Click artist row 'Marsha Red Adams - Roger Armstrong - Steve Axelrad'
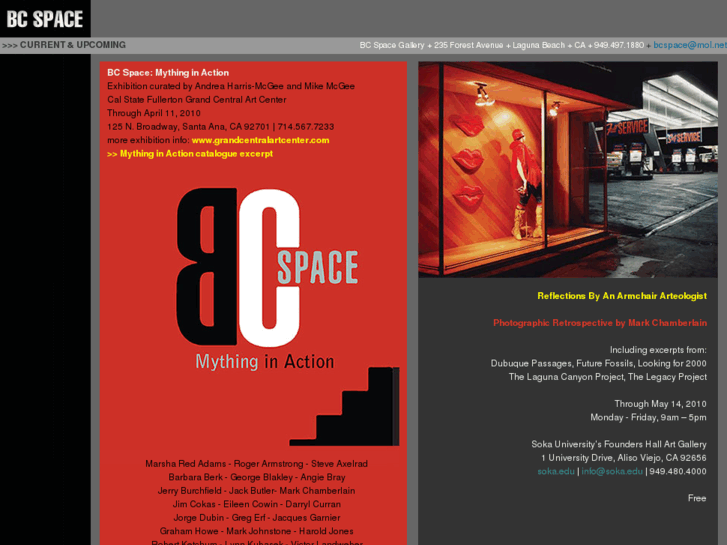 256,464
